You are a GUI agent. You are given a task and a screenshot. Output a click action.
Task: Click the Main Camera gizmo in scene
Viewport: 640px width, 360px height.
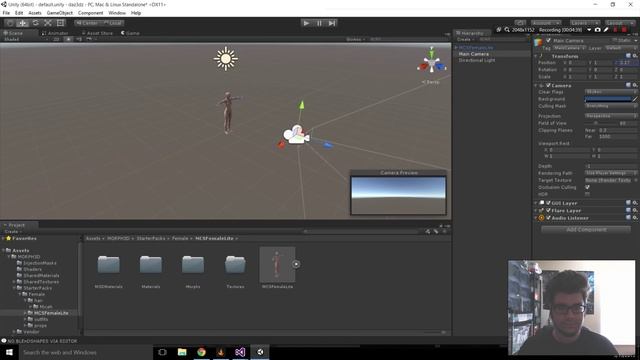296,135
